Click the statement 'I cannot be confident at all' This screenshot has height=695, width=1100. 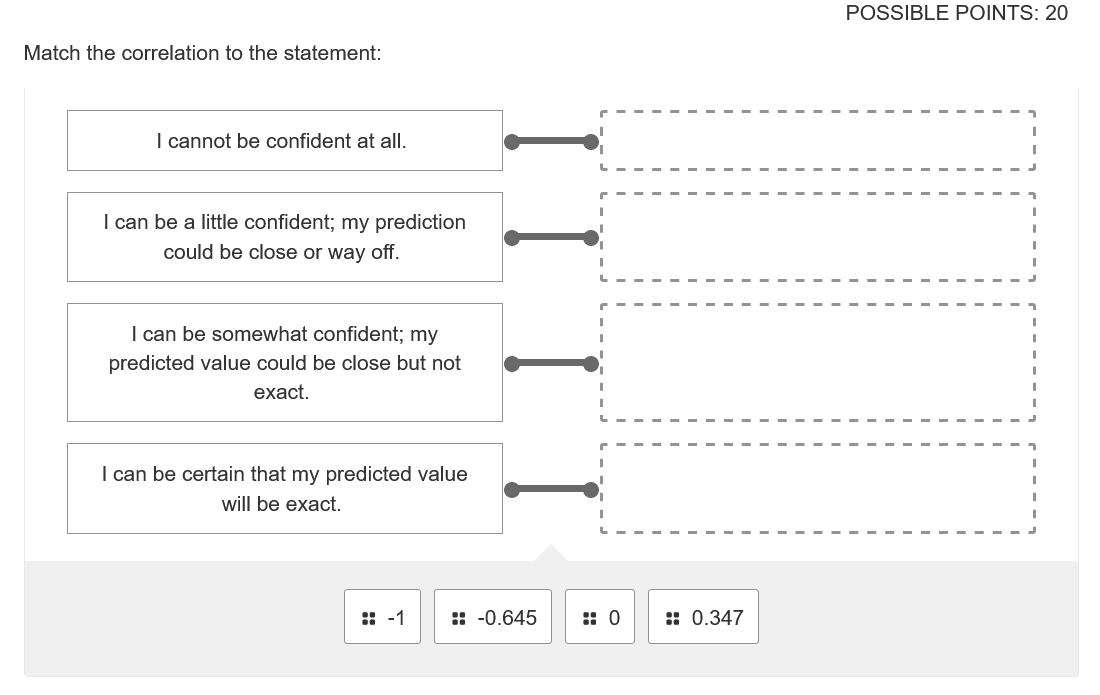click(x=285, y=140)
